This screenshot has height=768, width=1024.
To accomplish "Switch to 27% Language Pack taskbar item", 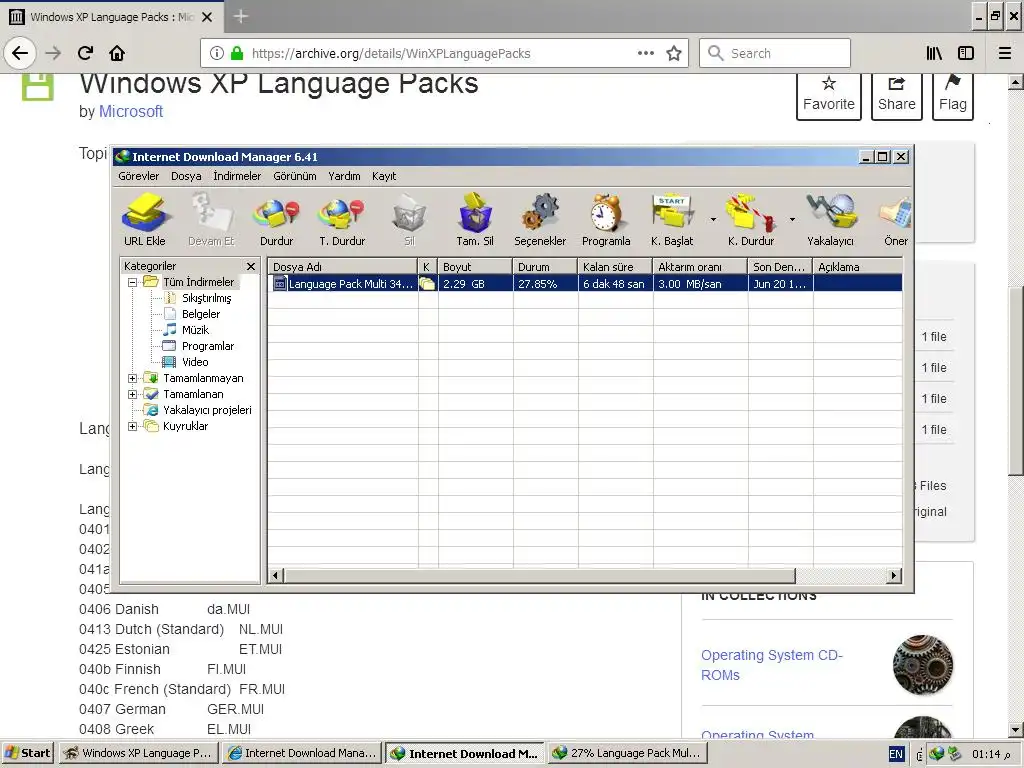I will [628, 753].
